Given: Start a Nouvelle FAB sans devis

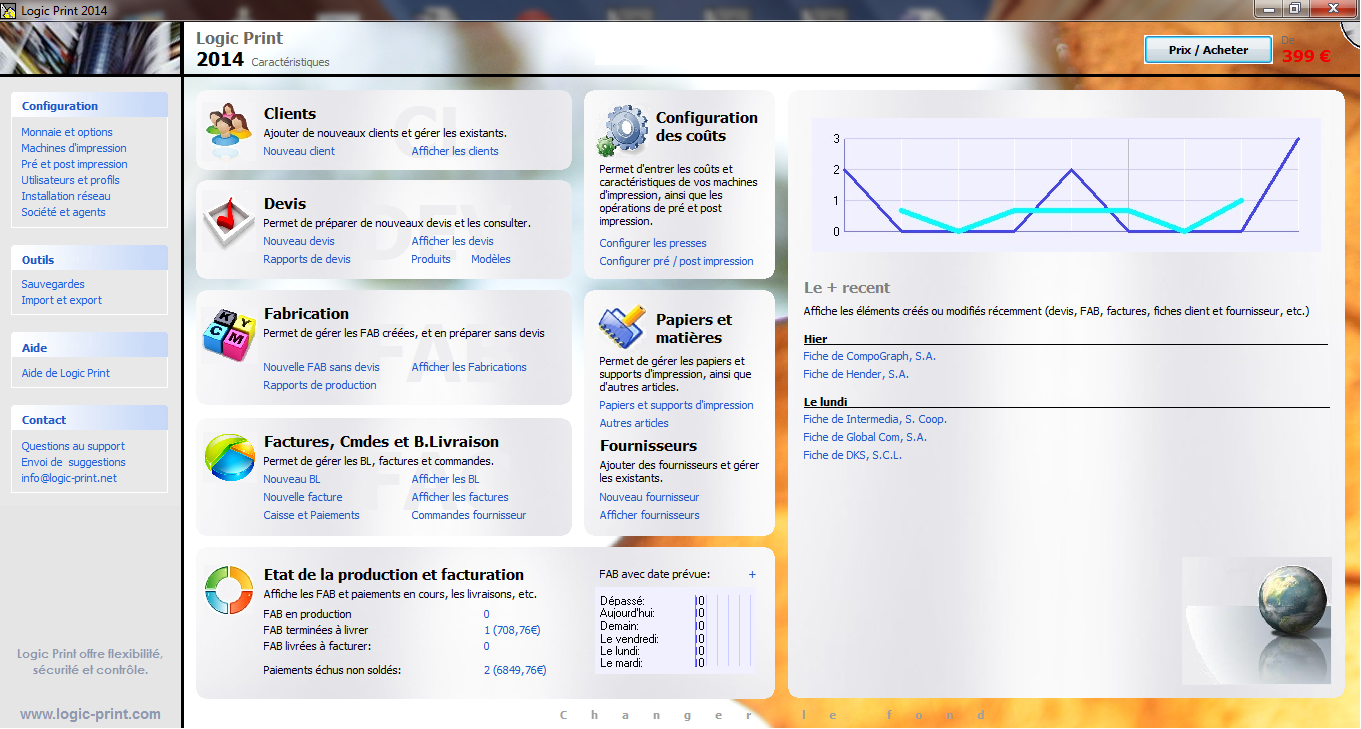Looking at the screenshot, I should pyautogui.click(x=321, y=367).
